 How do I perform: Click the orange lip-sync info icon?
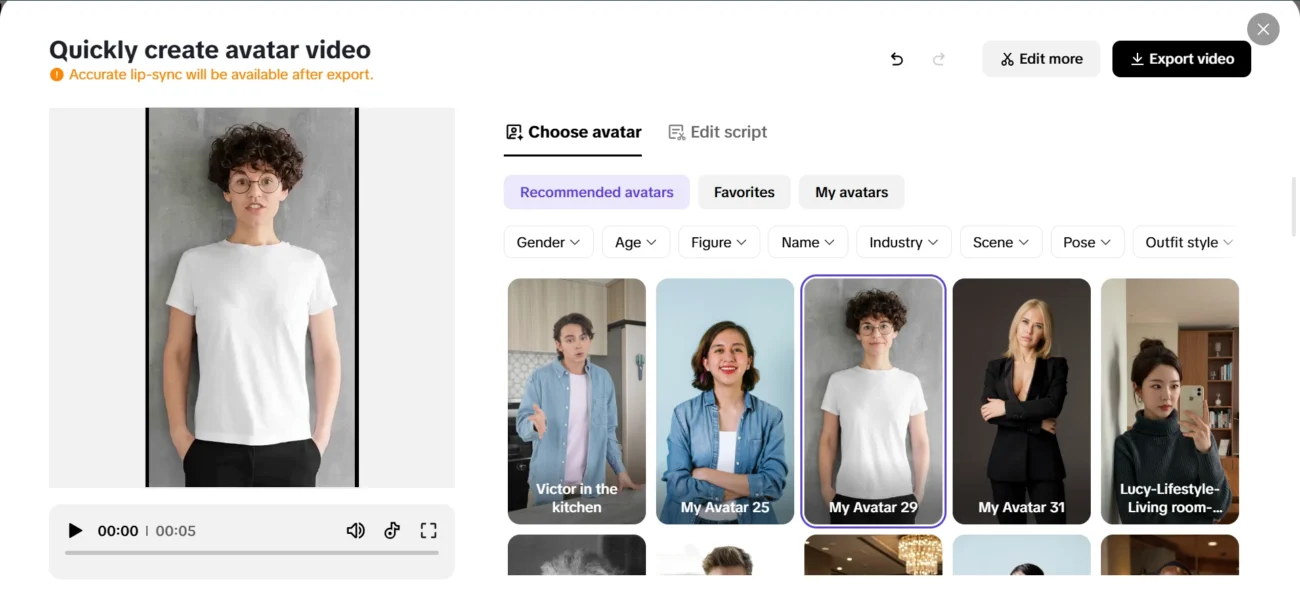pos(57,75)
